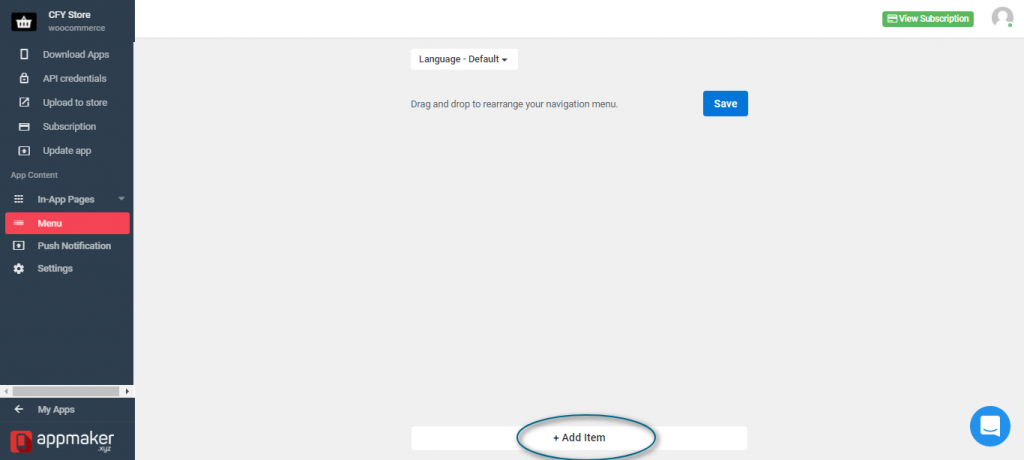
Task: Save the navigation menu
Action: (x=725, y=103)
